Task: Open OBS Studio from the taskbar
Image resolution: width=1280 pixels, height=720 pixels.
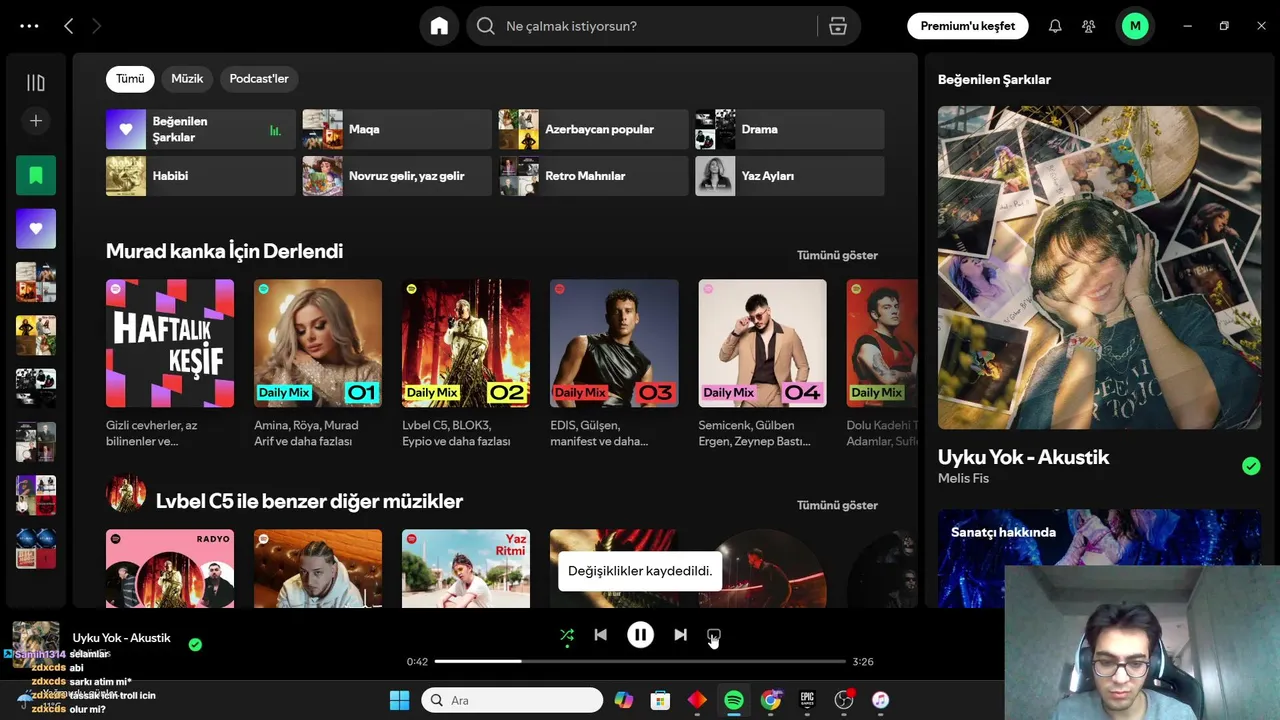Action: (845, 700)
